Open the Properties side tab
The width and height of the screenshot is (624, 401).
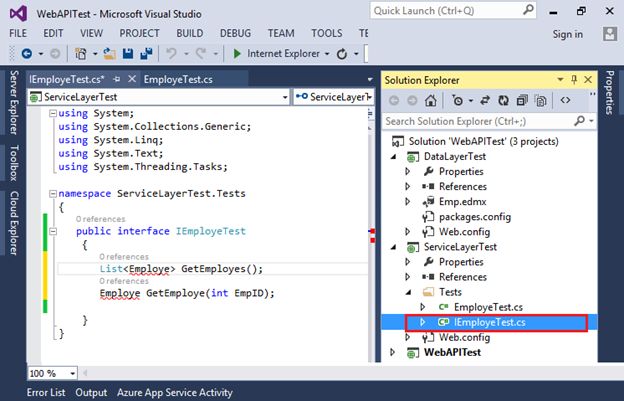[610, 92]
